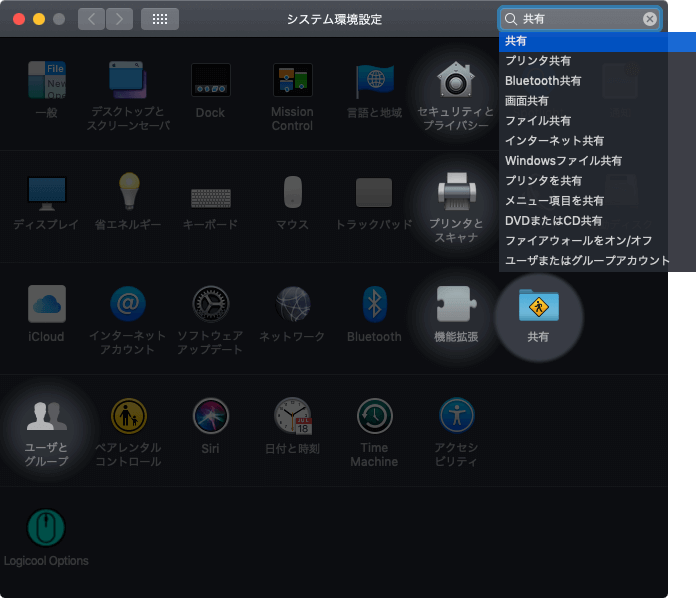Open Siri preferences icon

click(211, 416)
